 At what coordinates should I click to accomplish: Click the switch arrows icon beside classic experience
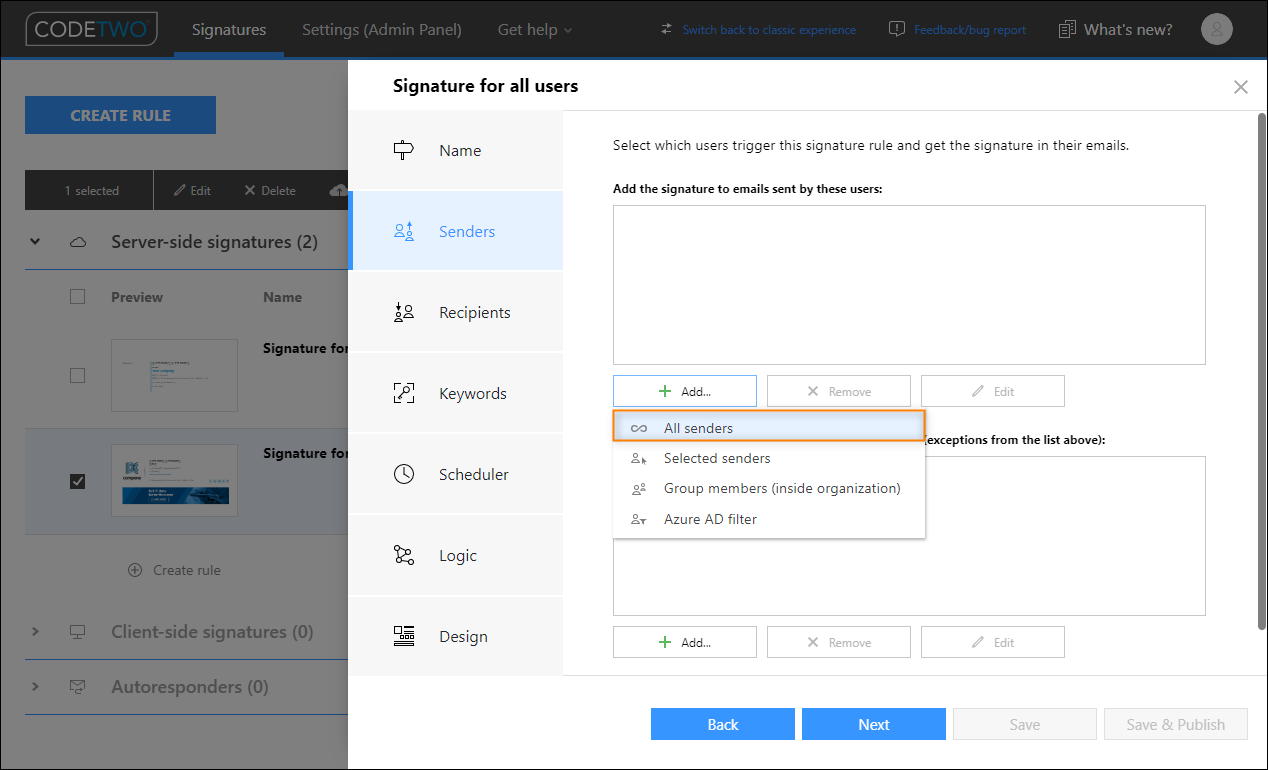[x=667, y=29]
